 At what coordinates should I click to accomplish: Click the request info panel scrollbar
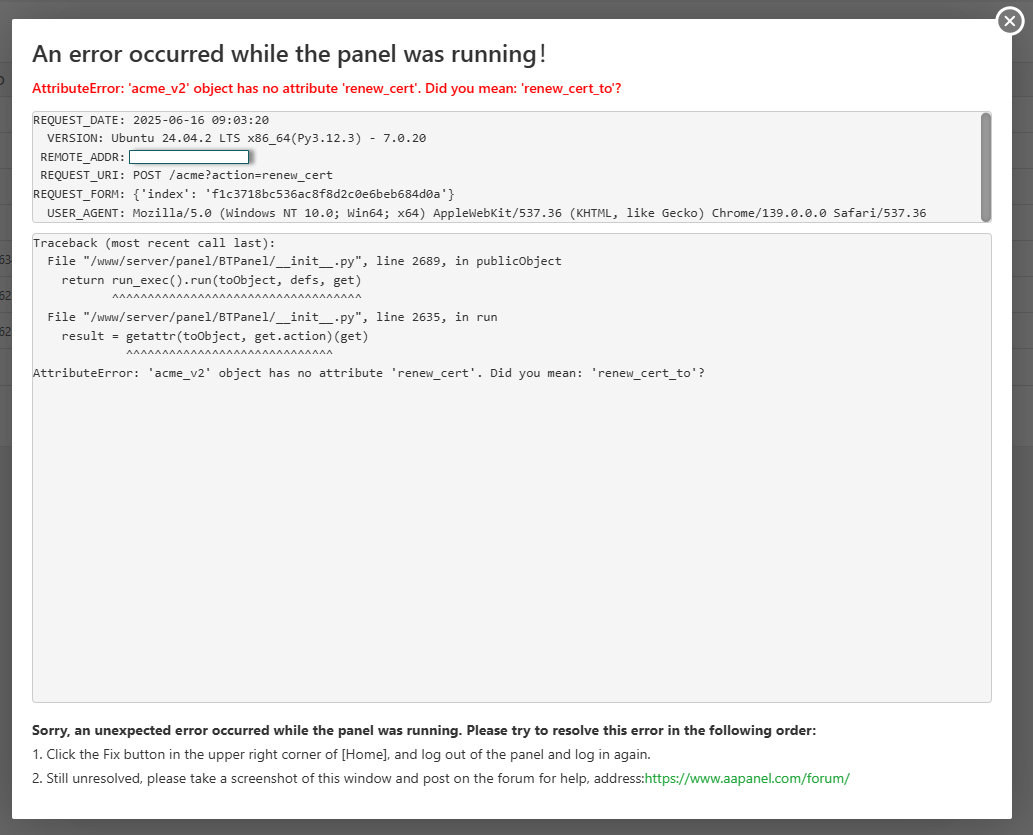click(x=986, y=166)
